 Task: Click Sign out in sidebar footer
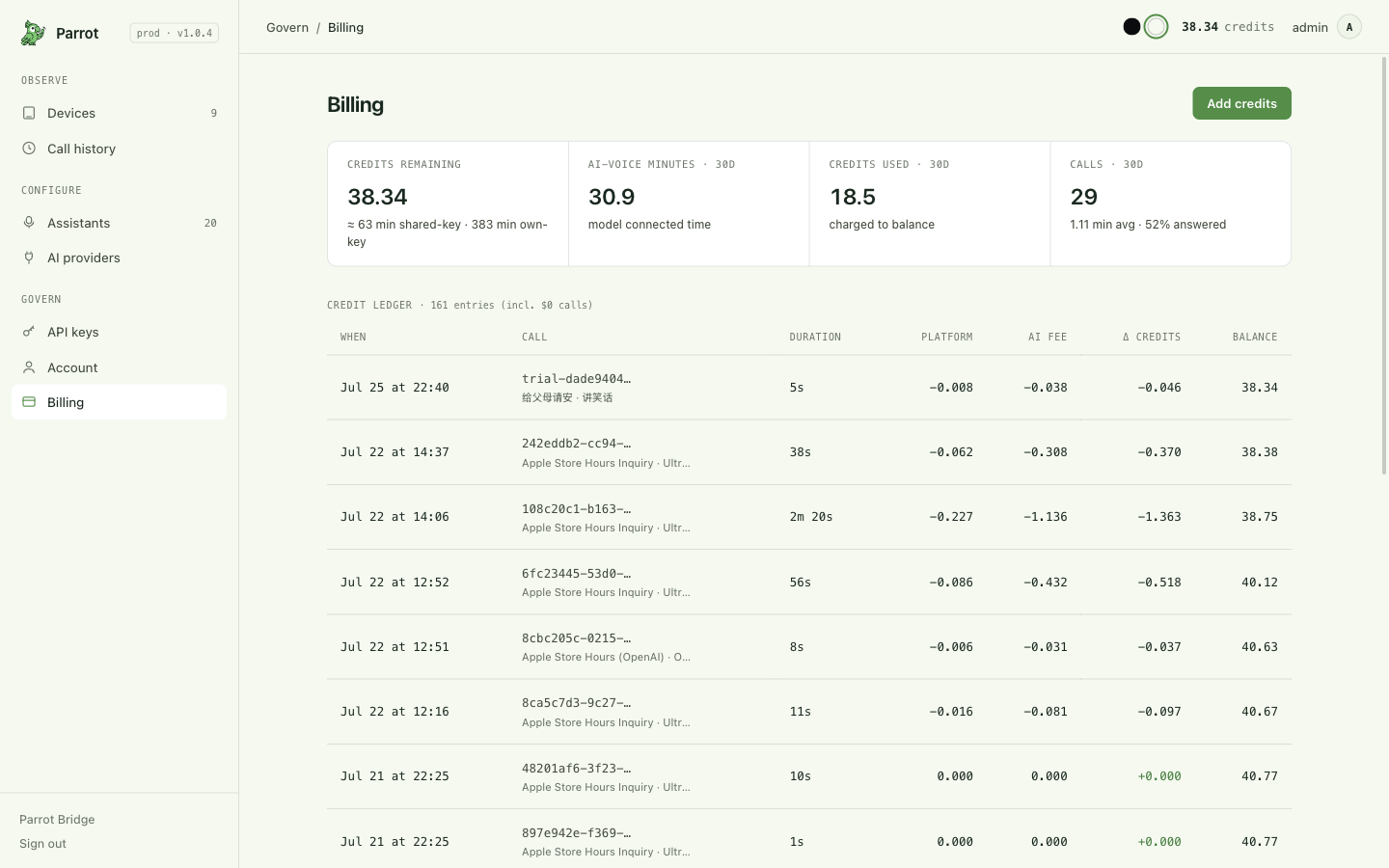pyautogui.click(x=42, y=843)
